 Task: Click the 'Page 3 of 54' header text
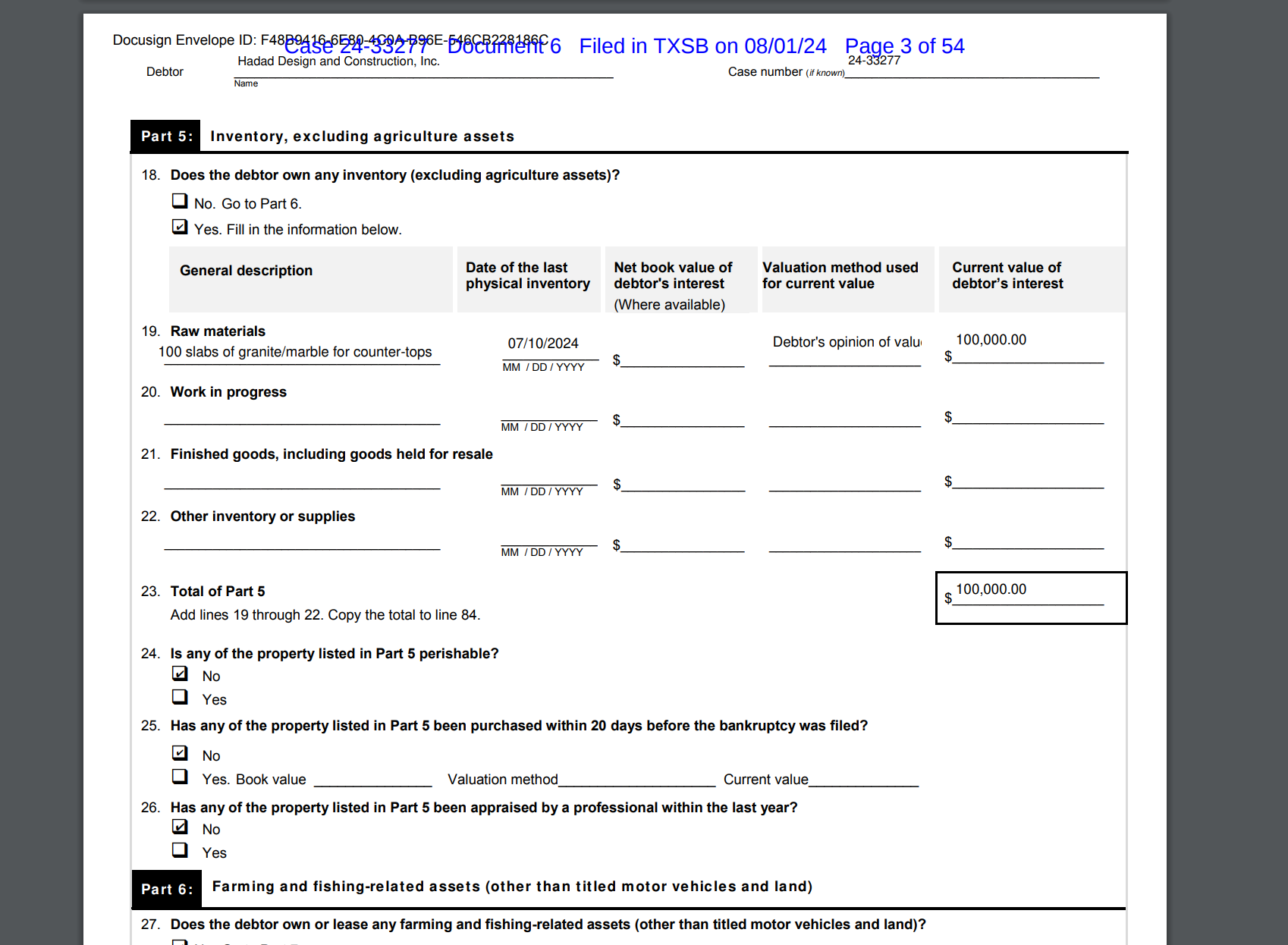(x=905, y=46)
